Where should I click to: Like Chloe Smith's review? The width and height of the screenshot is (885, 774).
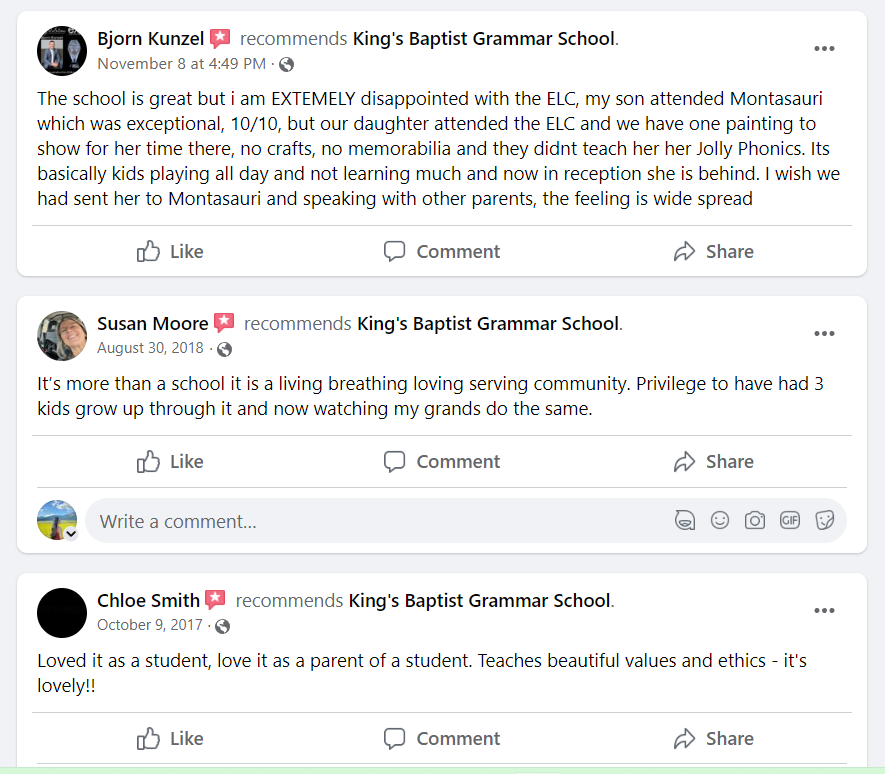click(x=170, y=739)
